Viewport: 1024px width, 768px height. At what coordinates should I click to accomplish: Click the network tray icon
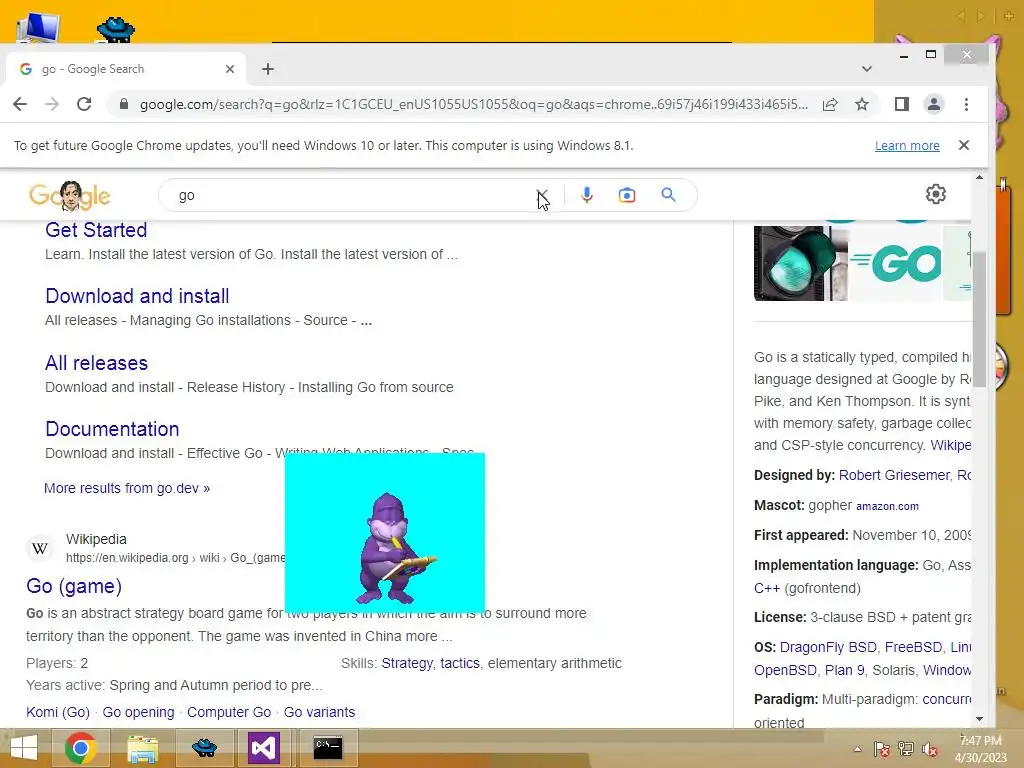coord(906,749)
